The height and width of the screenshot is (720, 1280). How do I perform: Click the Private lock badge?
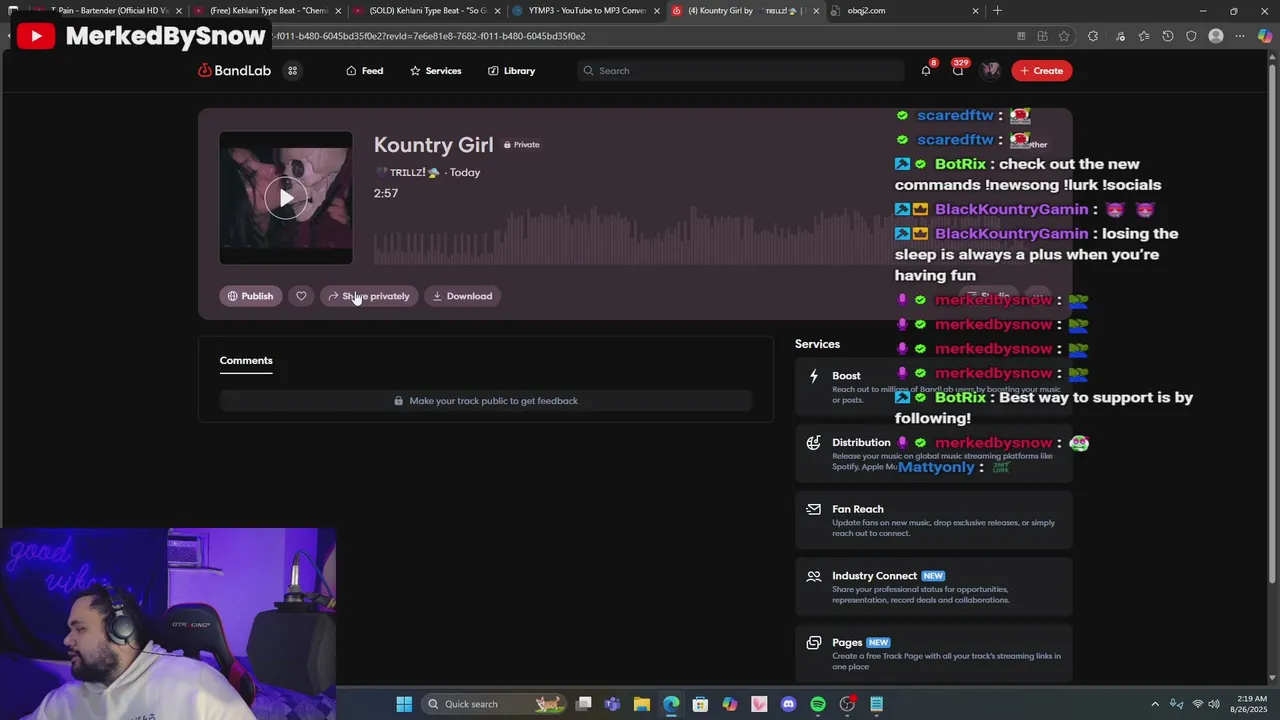pyautogui.click(x=521, y=144)
